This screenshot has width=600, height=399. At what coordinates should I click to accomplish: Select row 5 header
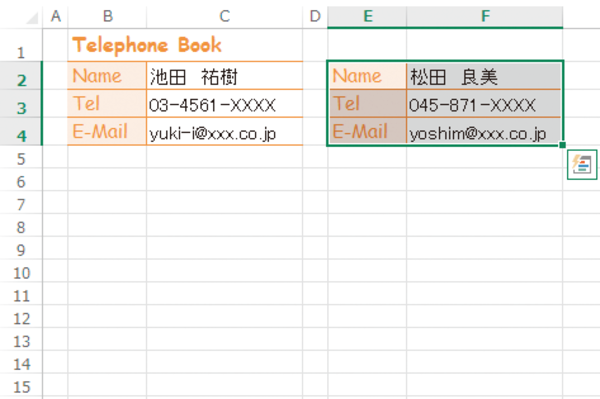click(21, 157)
